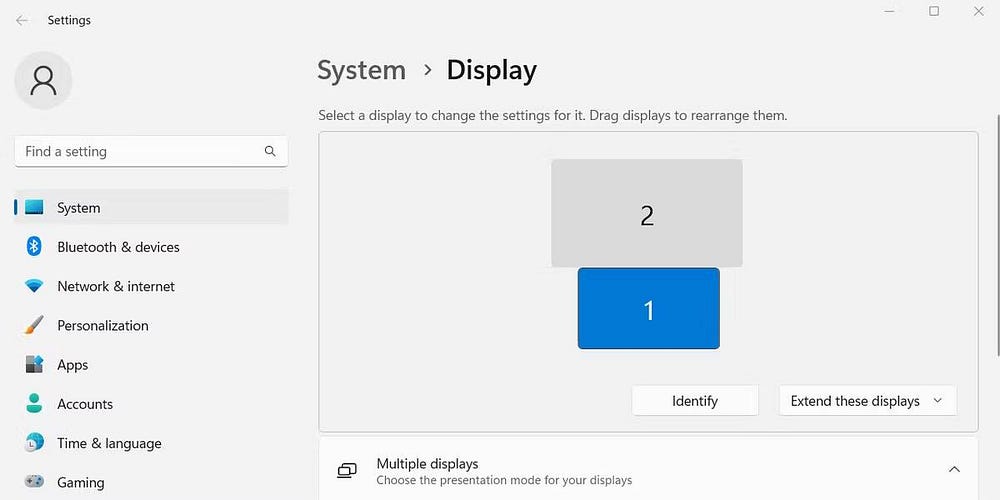The image size is (1000, 500).
Task: Click the Network wifi icon
Action: tap(34, 286)
